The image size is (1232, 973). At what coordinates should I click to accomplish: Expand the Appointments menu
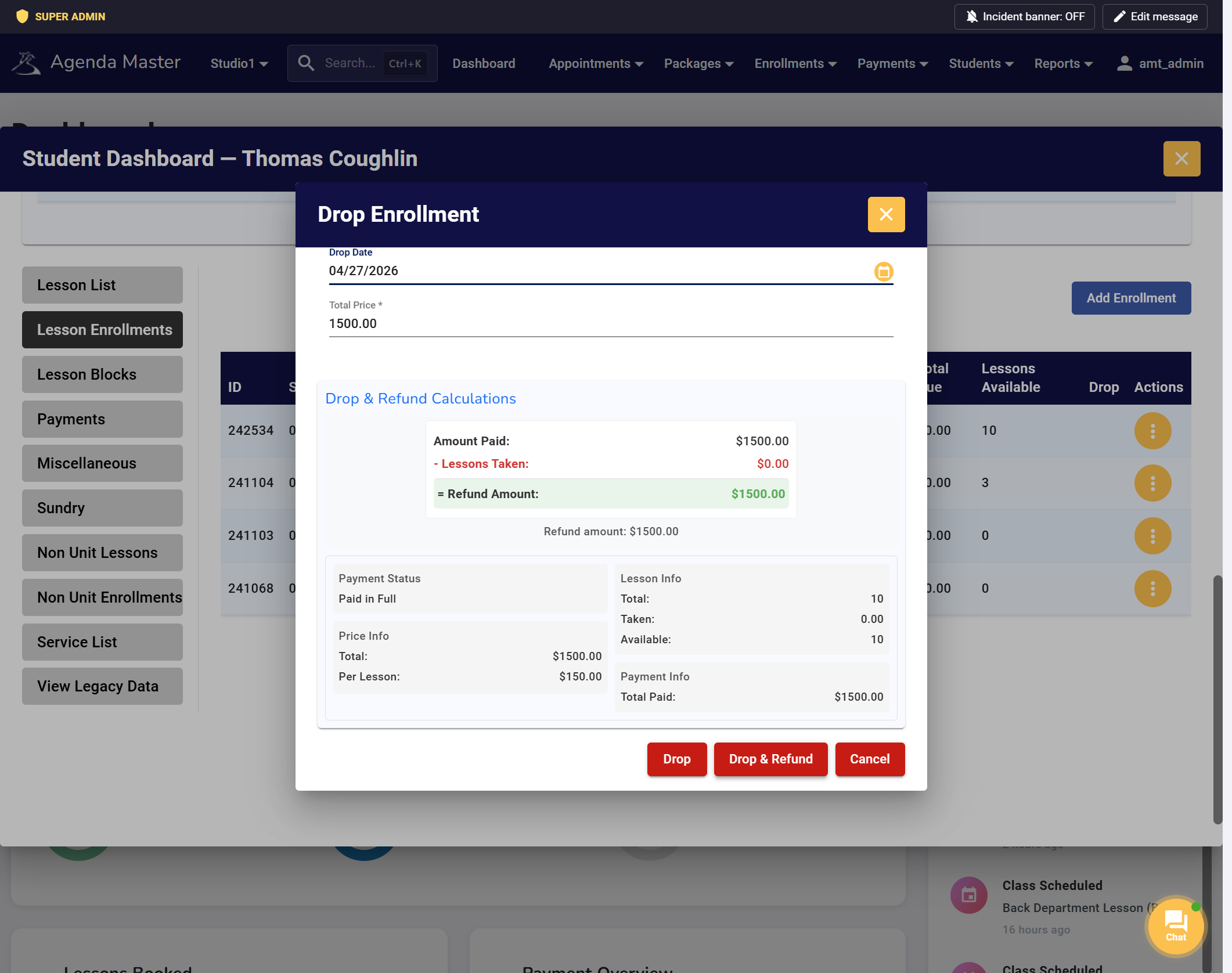coord(596,64)
